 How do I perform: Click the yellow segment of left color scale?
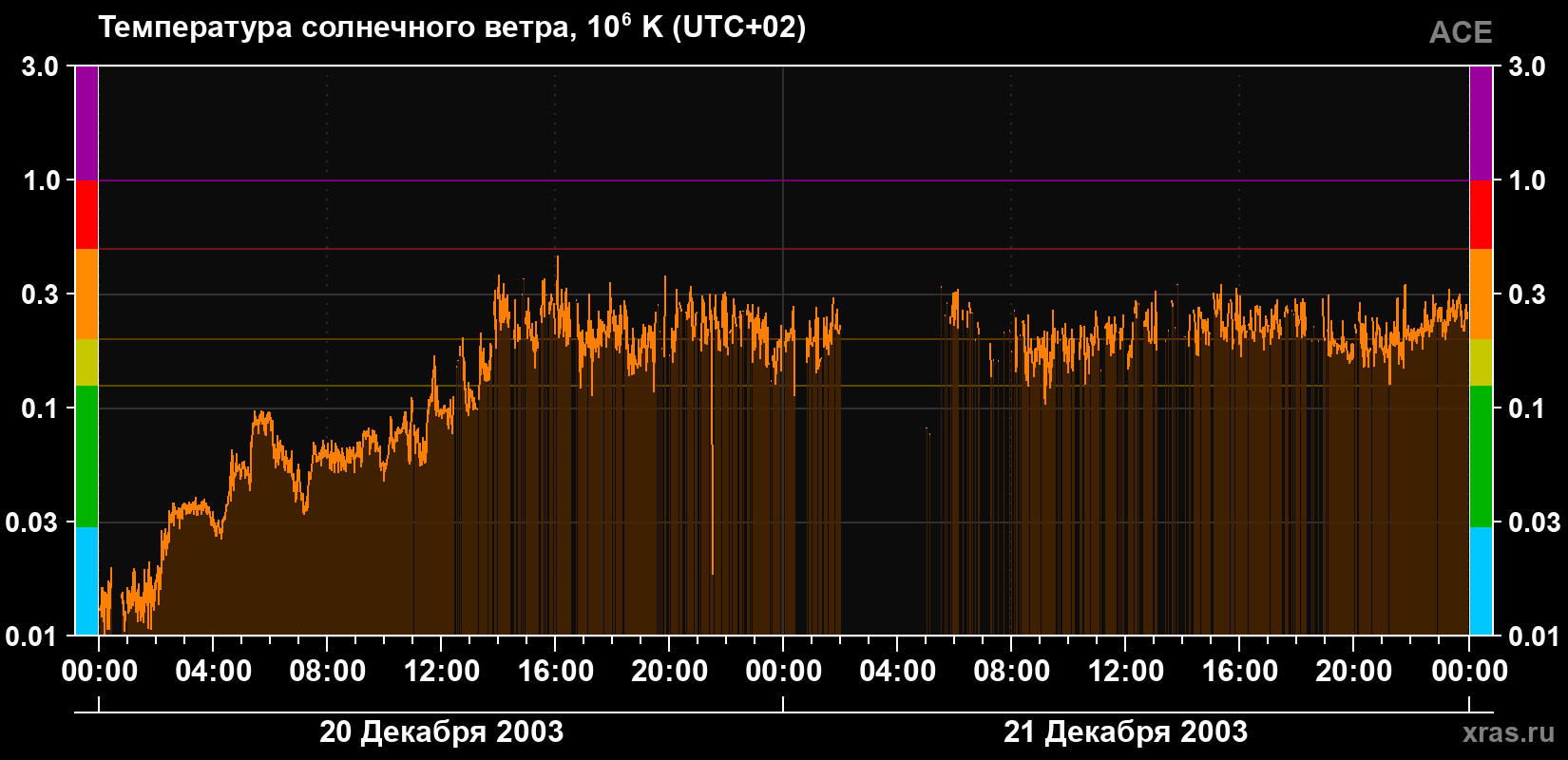86,363
